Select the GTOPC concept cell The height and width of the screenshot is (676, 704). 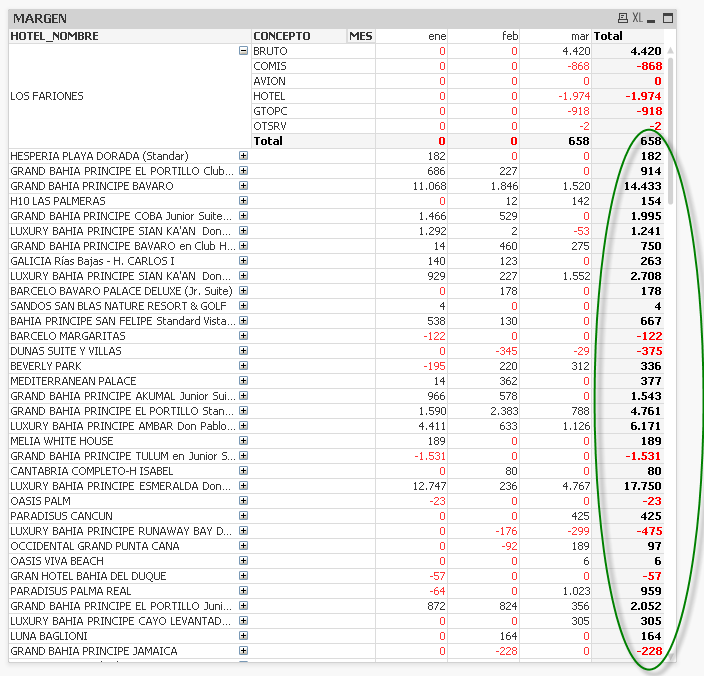coord(313,111)
